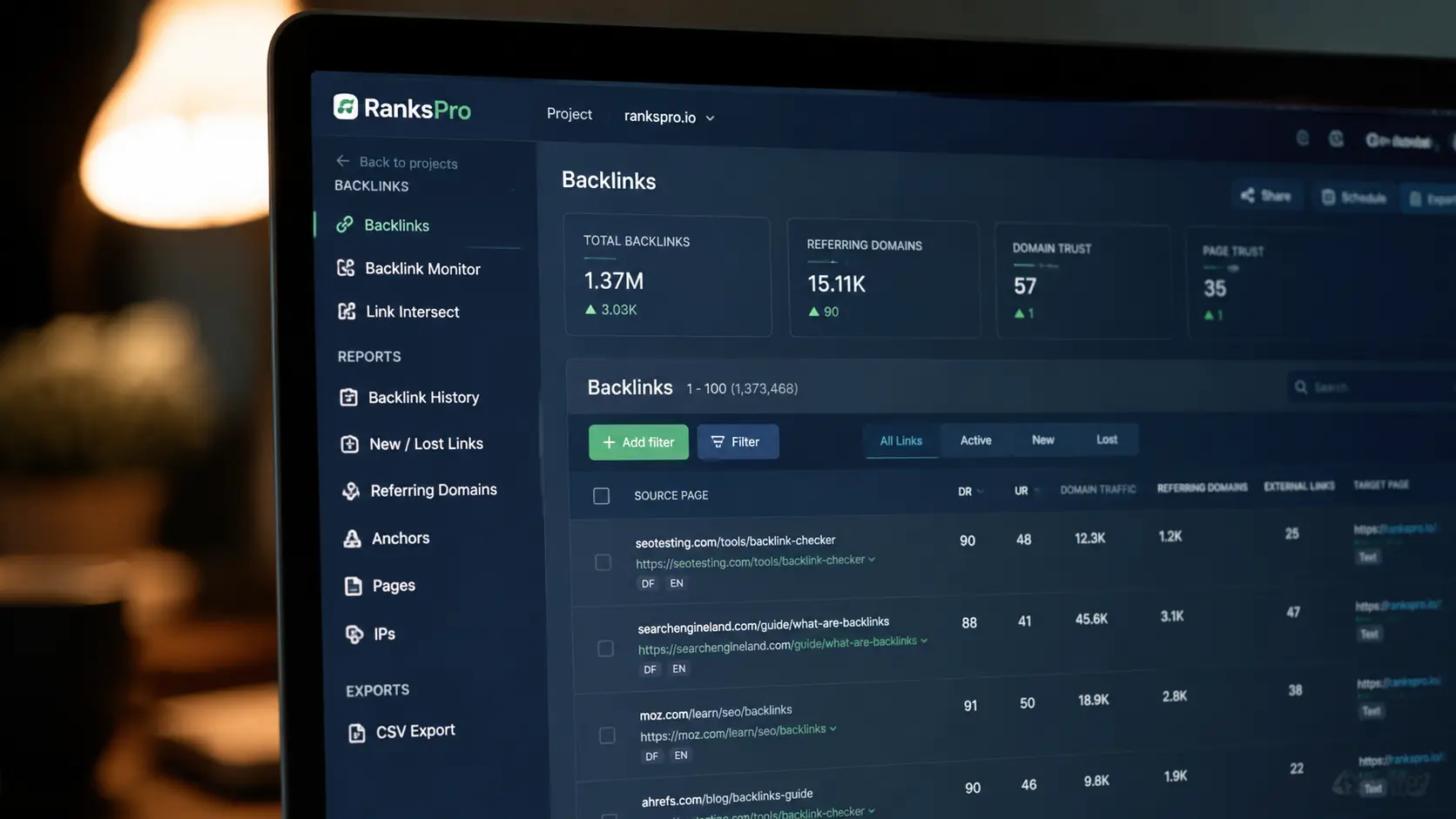Toggle the select-all checkbox beside SOURCE PAGE
The height and width of the screenshot is (819, 1456).
pos(601,496)
